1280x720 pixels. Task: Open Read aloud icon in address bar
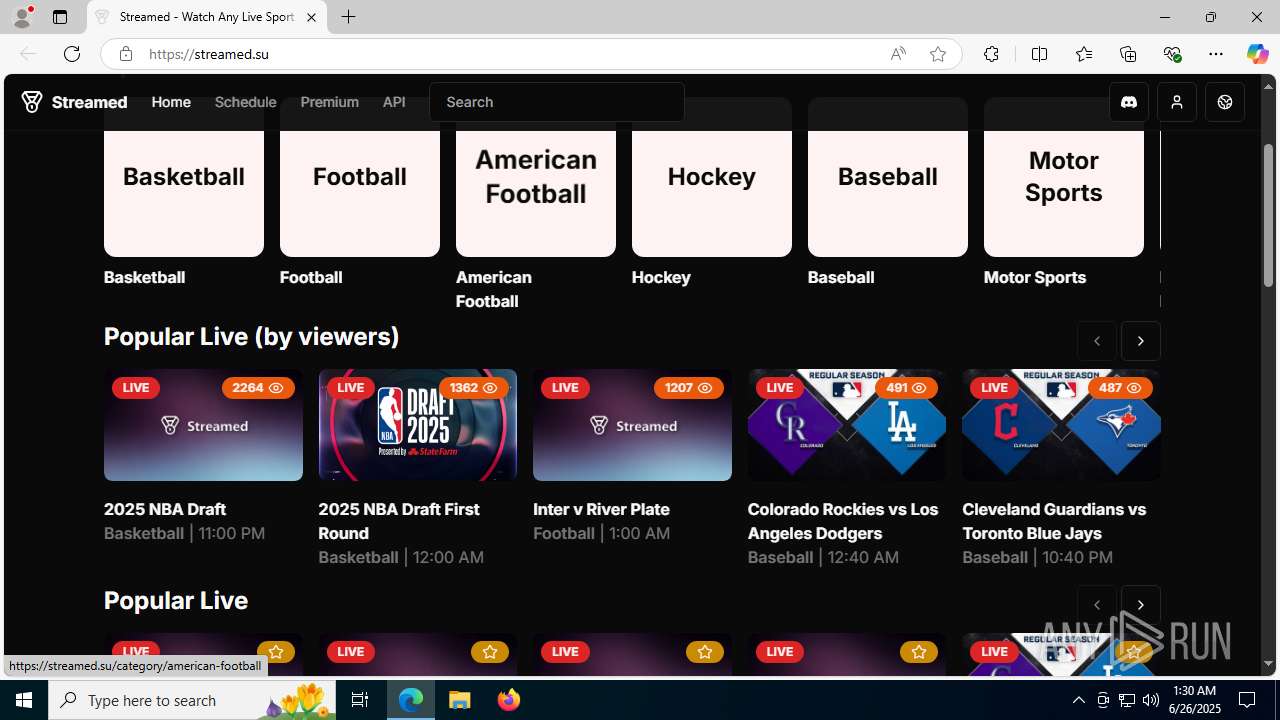(898, 54)
